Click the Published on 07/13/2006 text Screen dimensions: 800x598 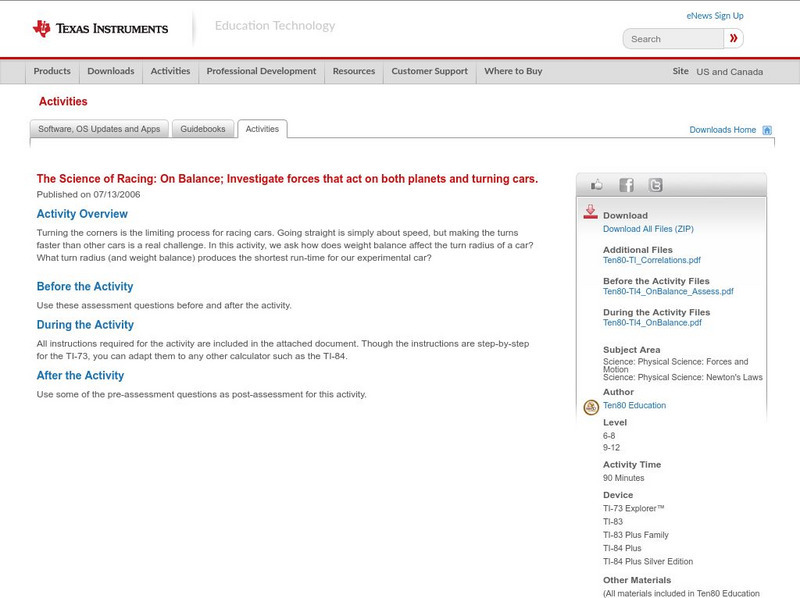[x=88, y=194]
